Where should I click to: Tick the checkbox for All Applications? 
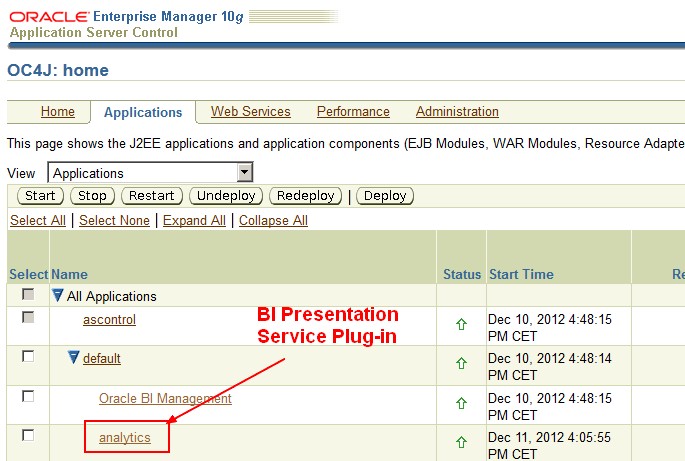28,294
